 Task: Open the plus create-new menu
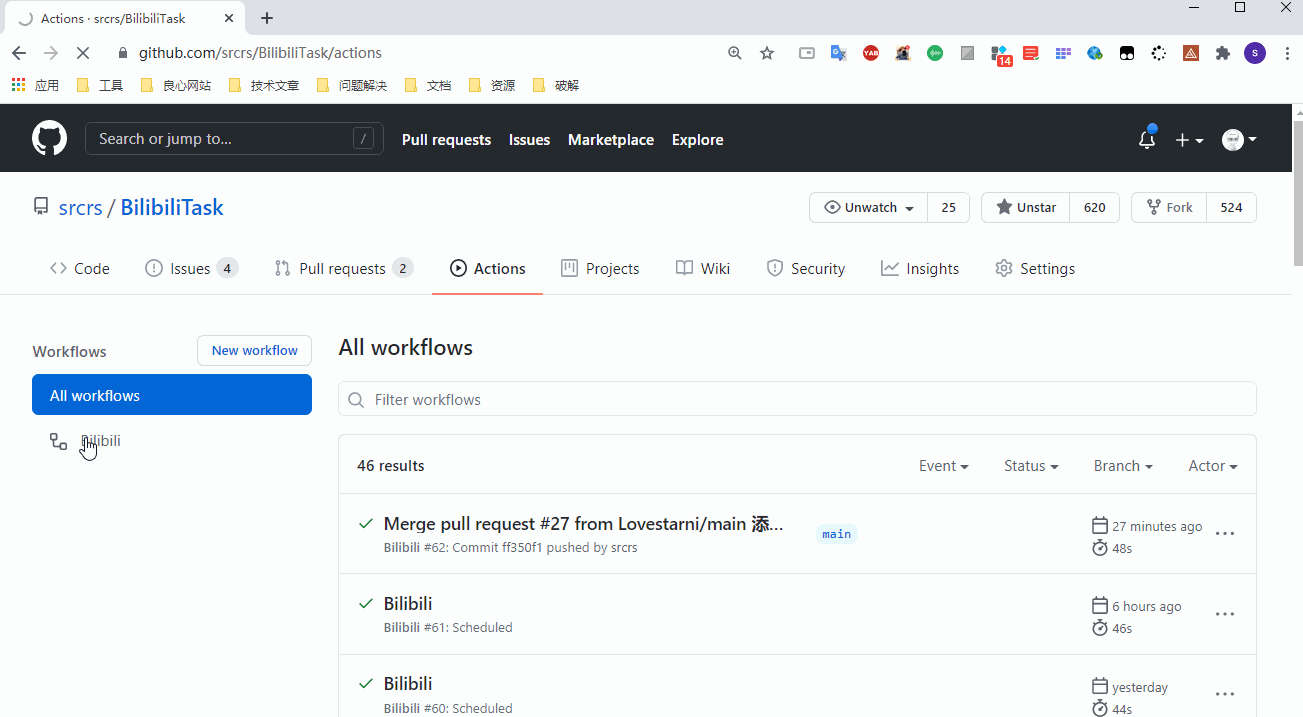pyautogui.click(x=1189, y=140)
